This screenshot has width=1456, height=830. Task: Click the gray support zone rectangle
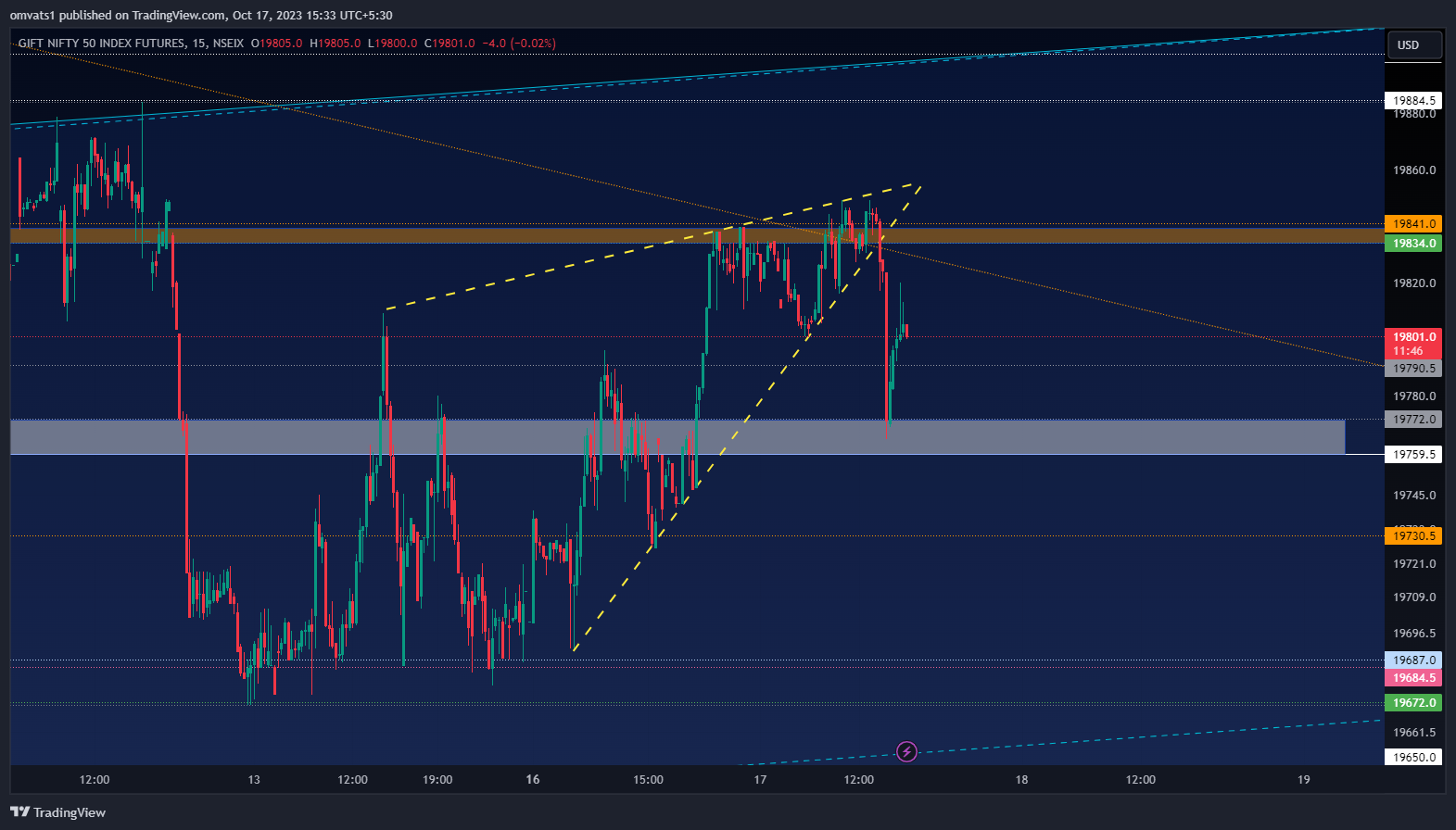click(677, 436)
